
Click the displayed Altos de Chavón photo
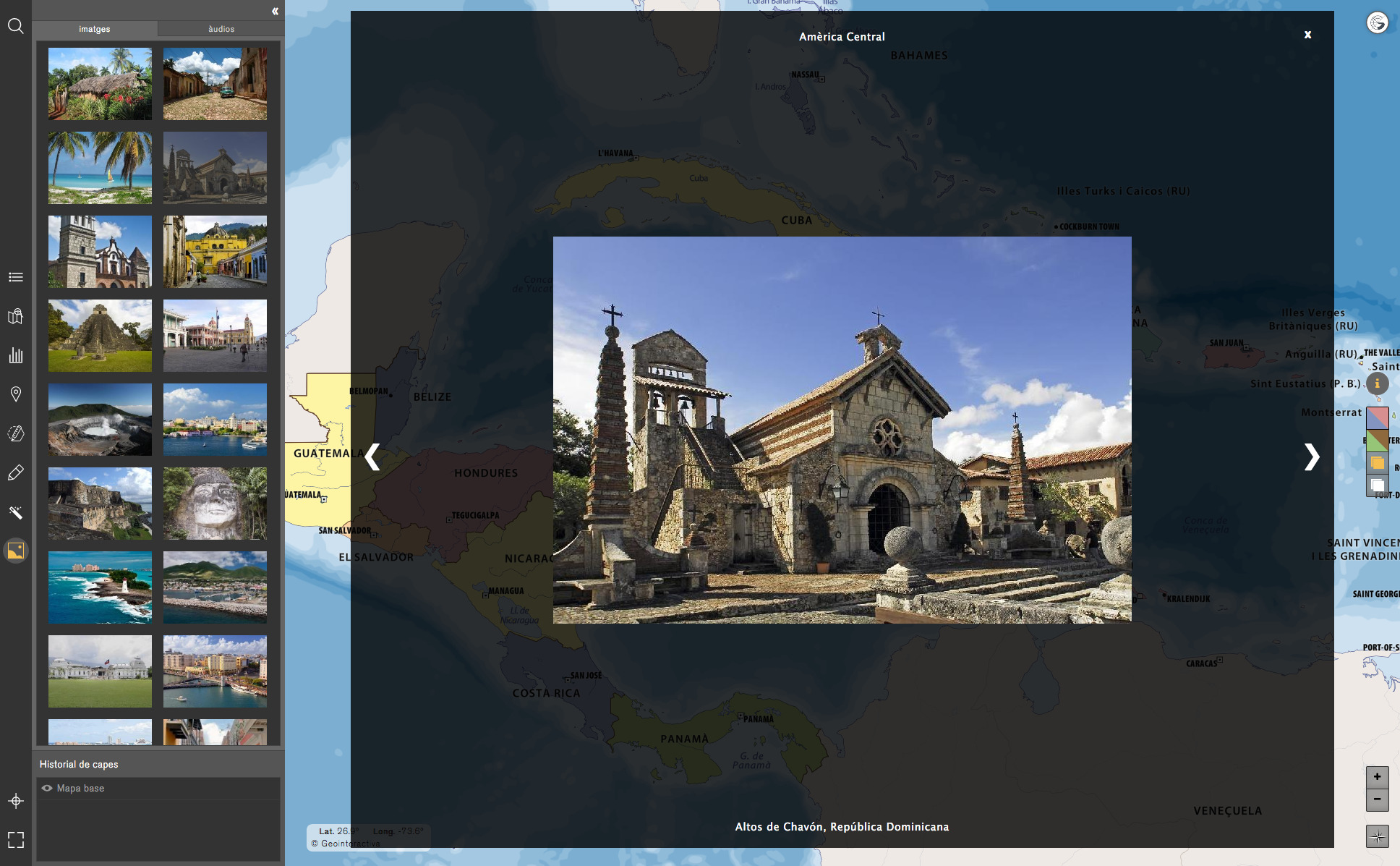click(842, 430)
